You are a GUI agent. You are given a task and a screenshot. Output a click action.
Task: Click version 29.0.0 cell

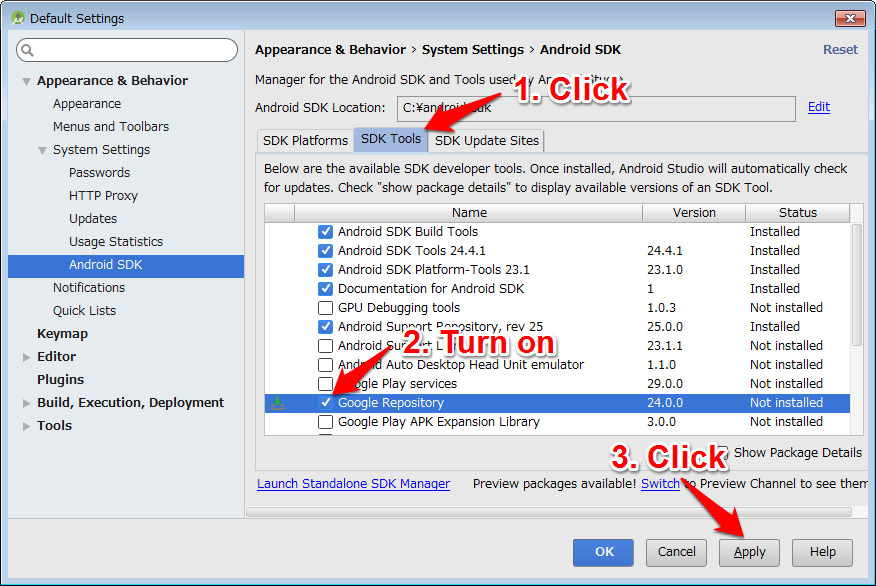[664, 384]
